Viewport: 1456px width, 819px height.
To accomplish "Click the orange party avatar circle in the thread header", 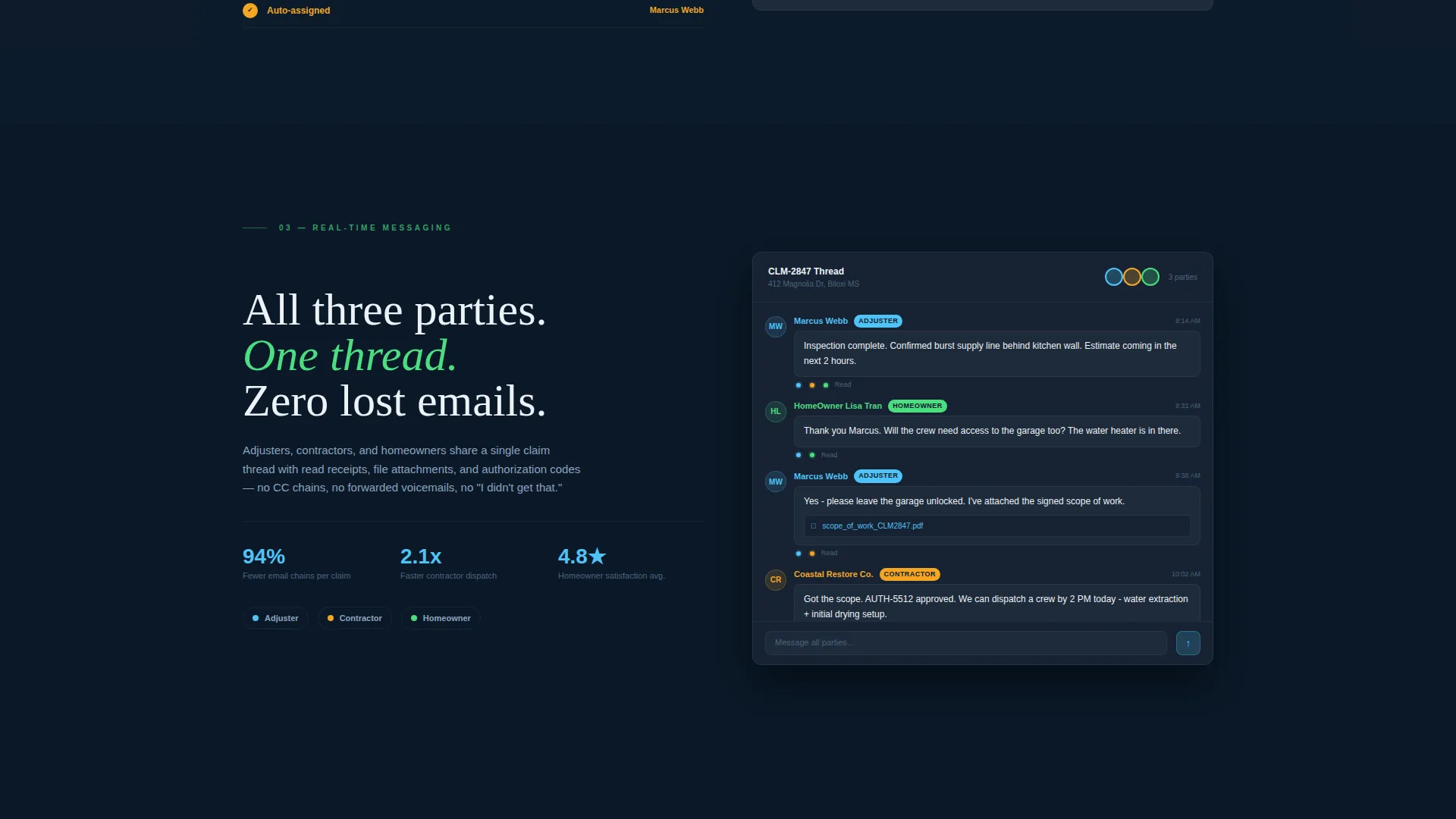I will (x=1131, y=277).
